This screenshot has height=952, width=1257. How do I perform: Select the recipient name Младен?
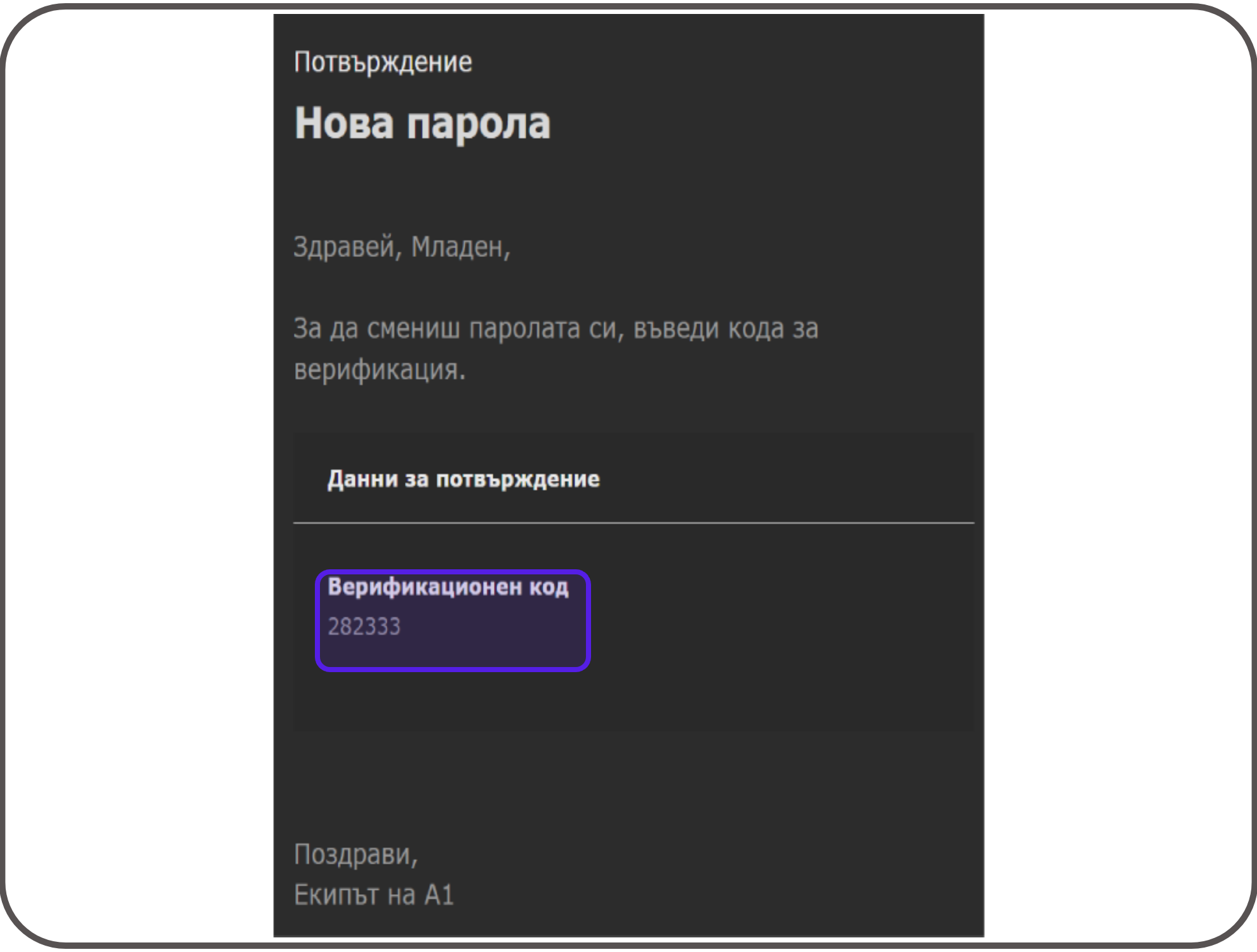(457, 247)
